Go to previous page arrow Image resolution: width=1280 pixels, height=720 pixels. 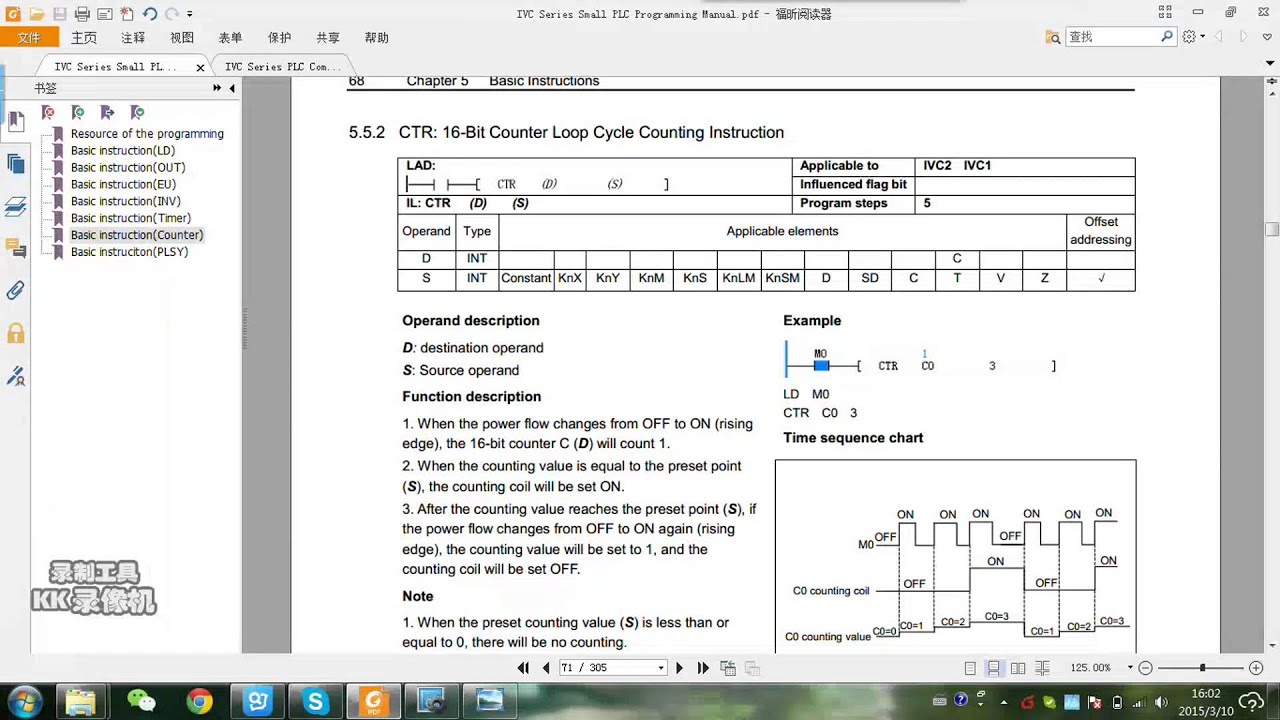(x=546, y=667)
